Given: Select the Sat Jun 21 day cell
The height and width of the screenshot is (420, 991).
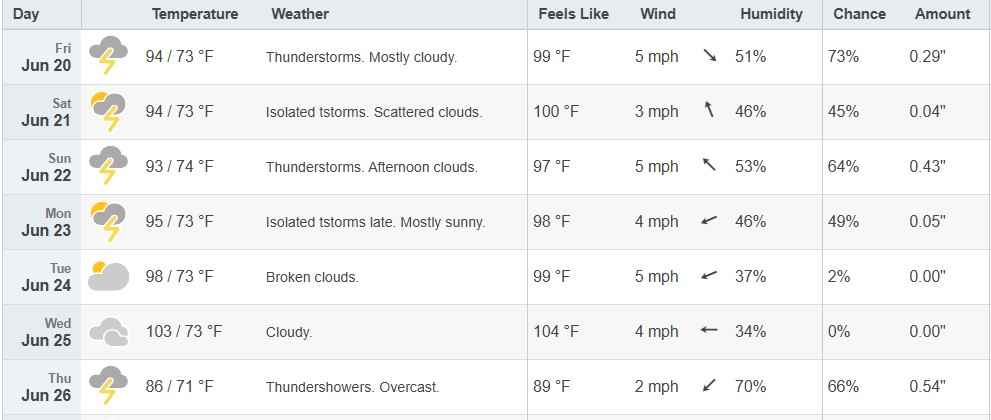Looking at the screenshot, I should pyautogui.click(x=42, y=112).
